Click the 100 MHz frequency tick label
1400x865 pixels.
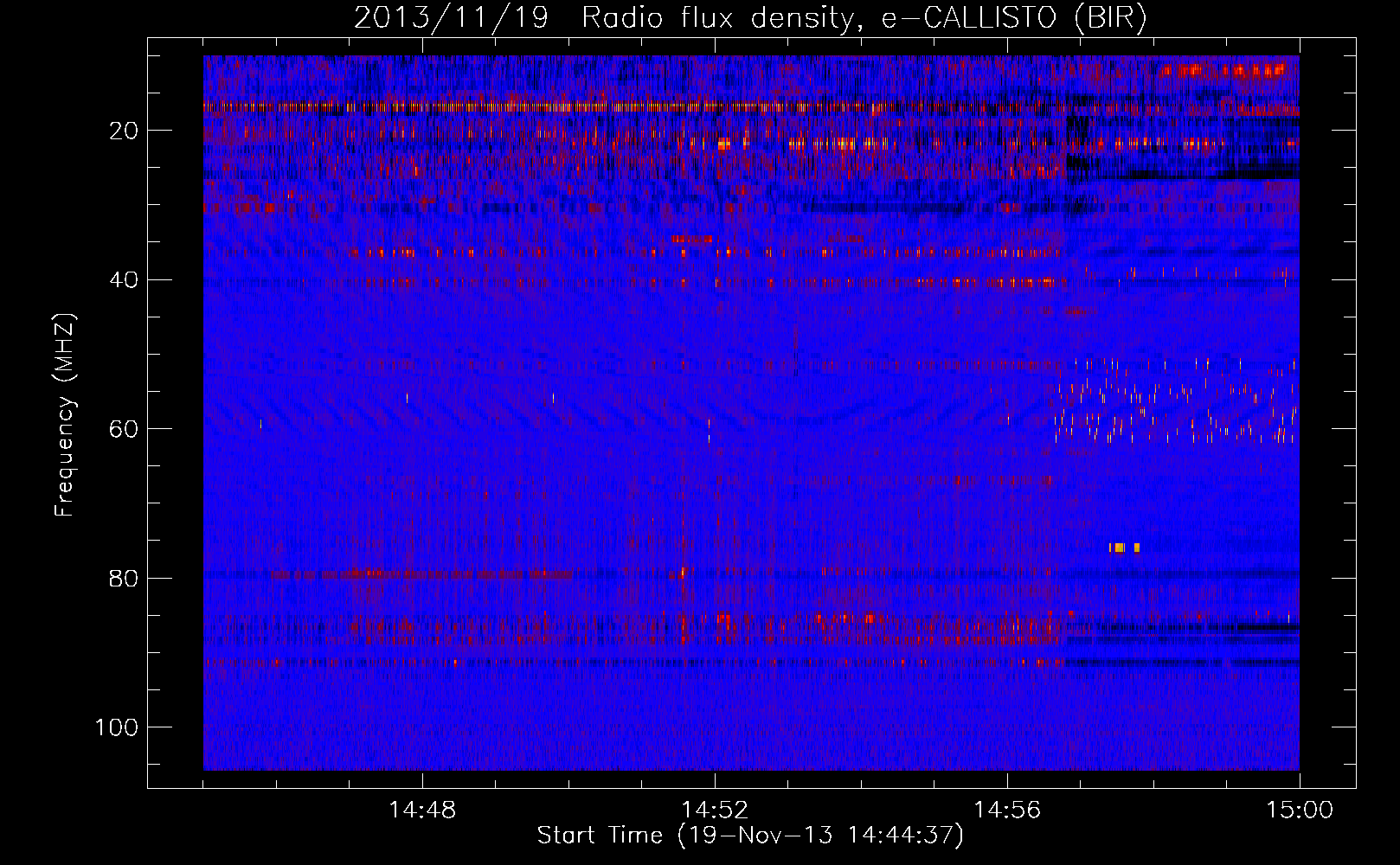click(118, 727)
